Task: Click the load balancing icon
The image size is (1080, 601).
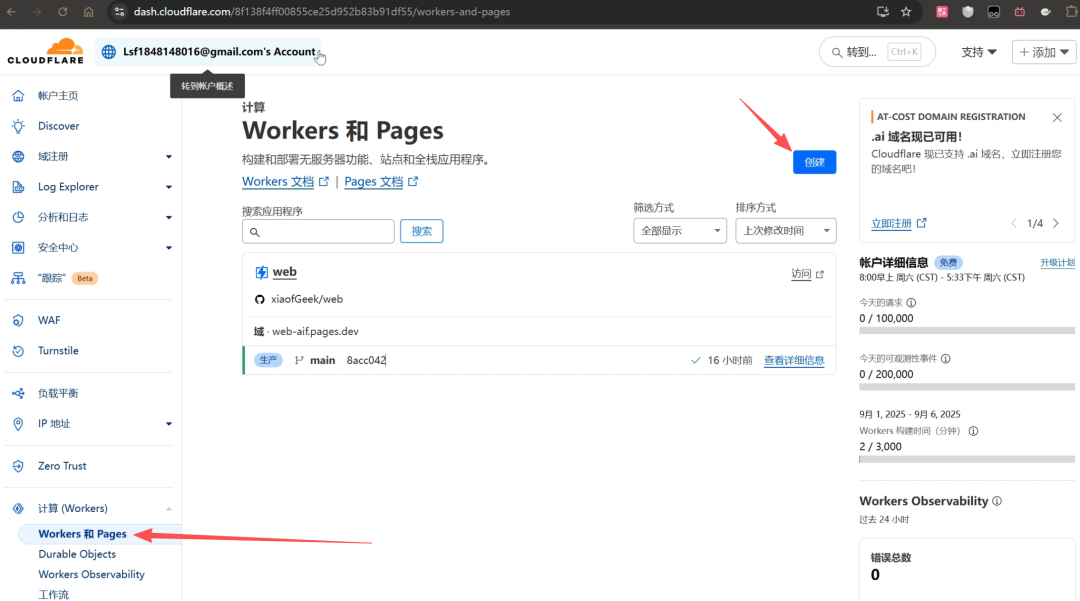Action: click(x=19, y=393)
